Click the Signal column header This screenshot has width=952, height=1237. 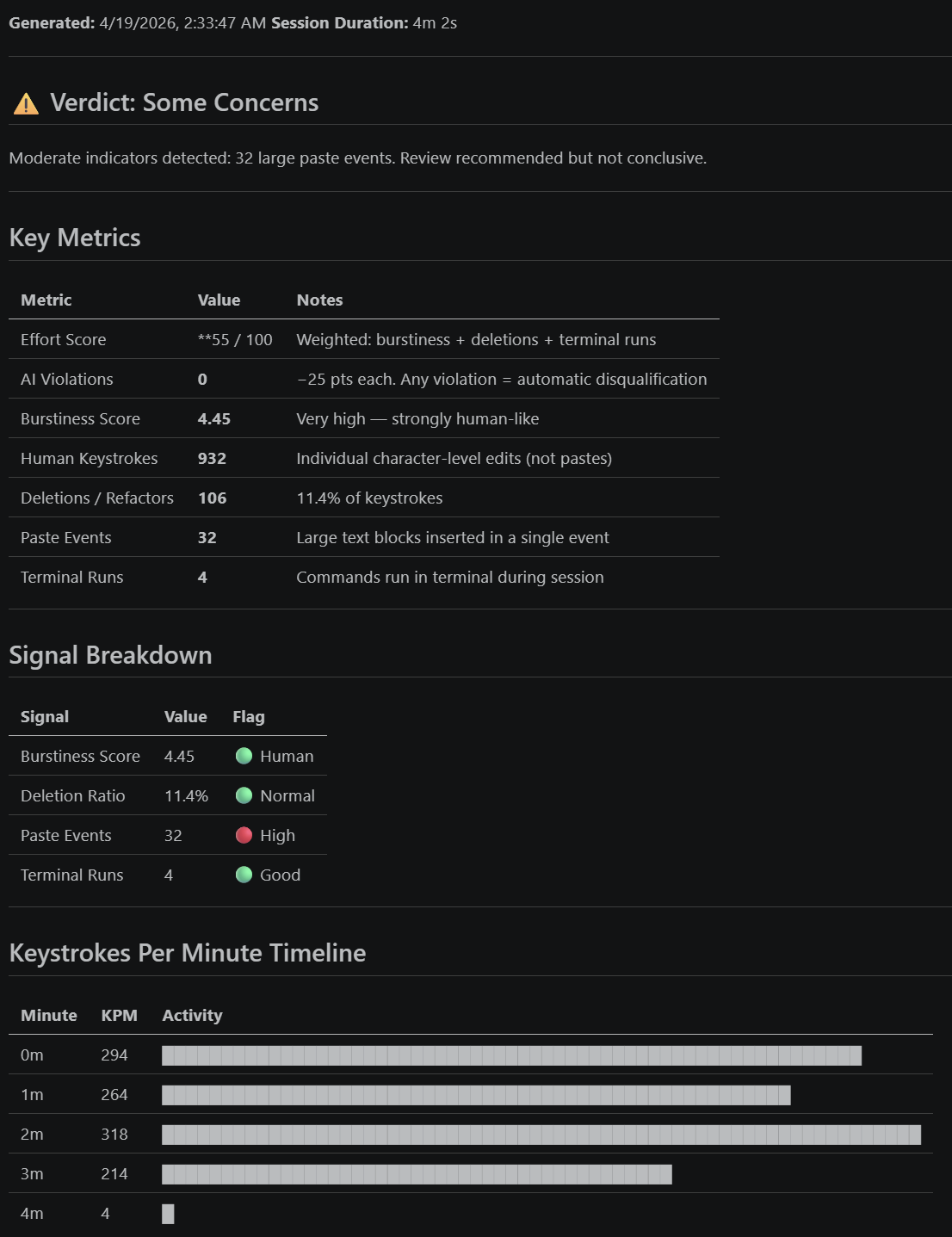coord(45,716)
